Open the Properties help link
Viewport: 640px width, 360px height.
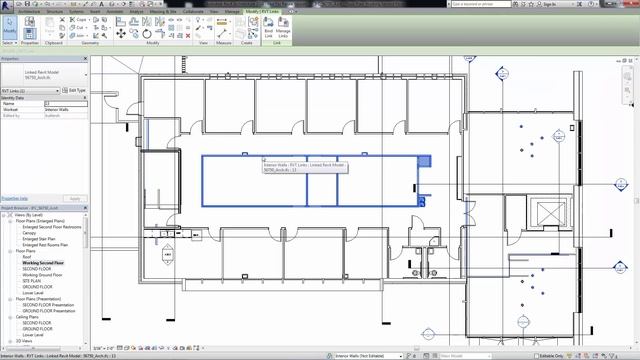[x=15, y=198]
